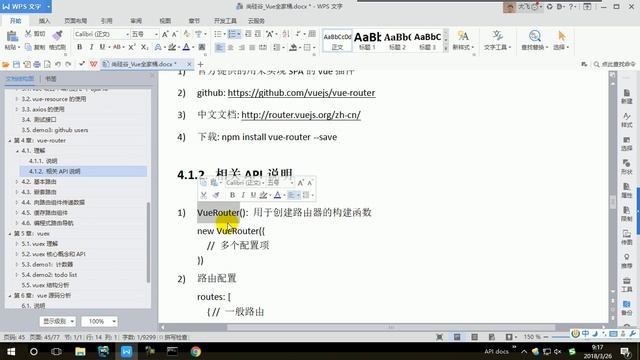
Task: Apply the 标题 1 heading style
Action: 367,40
